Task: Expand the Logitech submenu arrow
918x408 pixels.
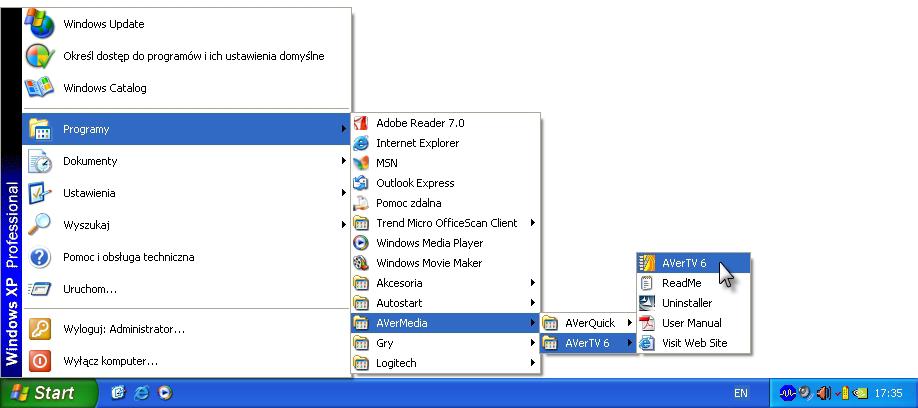Action: click(533, 363)
